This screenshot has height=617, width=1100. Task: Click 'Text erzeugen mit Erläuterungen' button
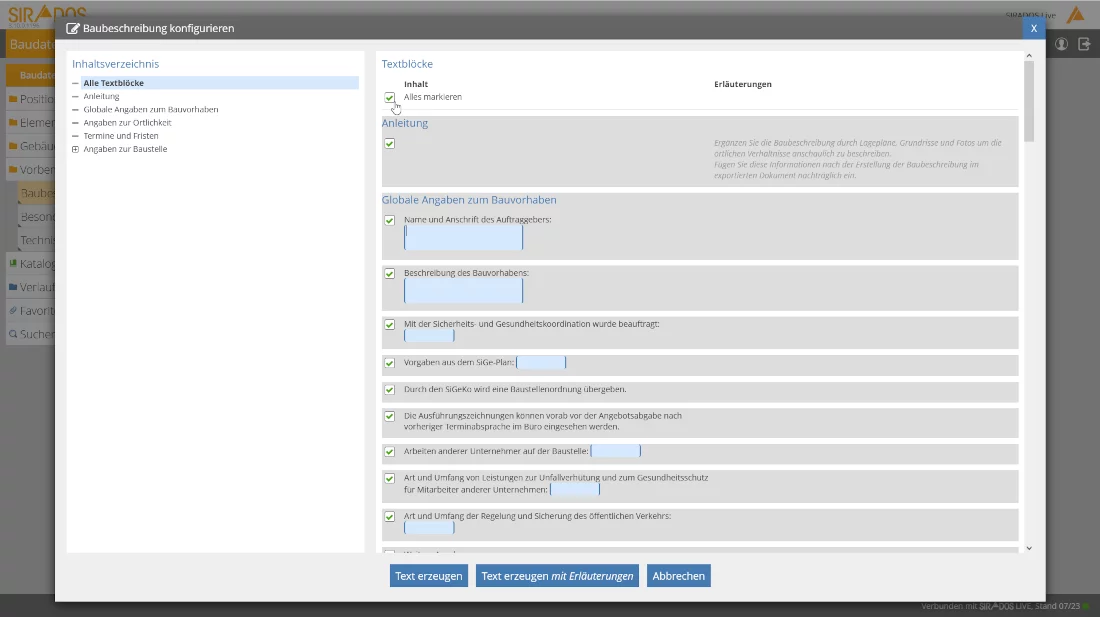557,576
